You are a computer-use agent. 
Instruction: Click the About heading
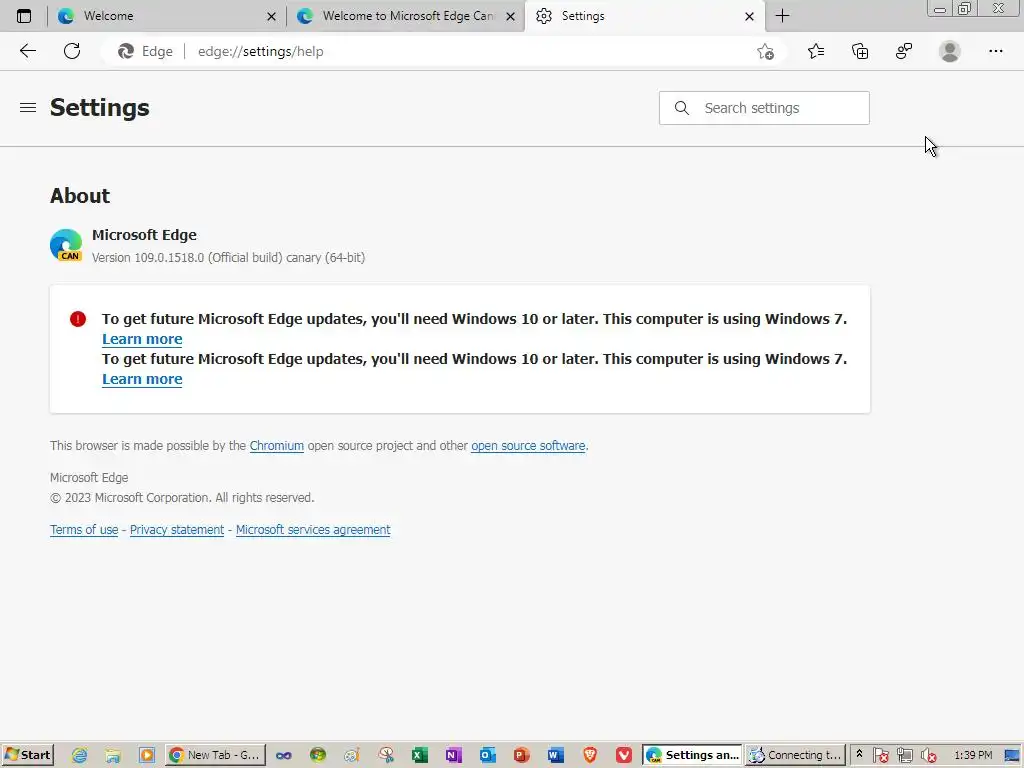click(80, 195)
